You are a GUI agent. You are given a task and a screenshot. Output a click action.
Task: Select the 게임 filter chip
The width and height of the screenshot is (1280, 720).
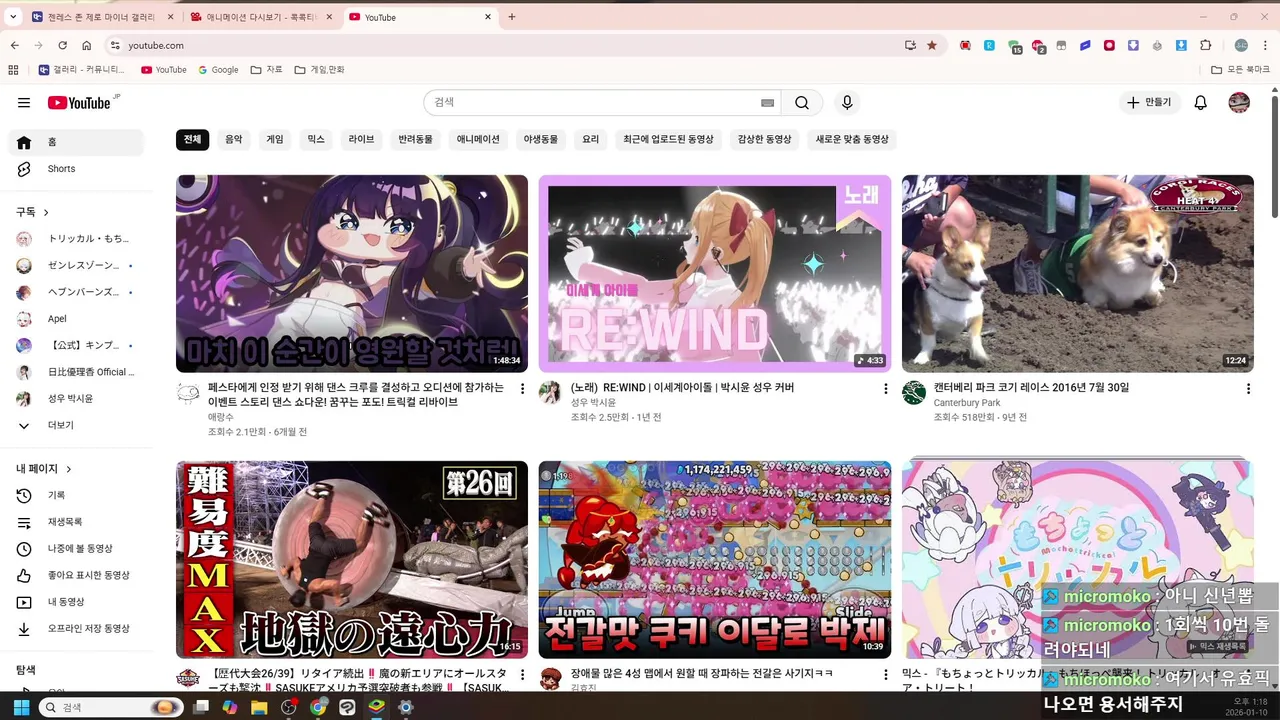(x=274, y=140)
